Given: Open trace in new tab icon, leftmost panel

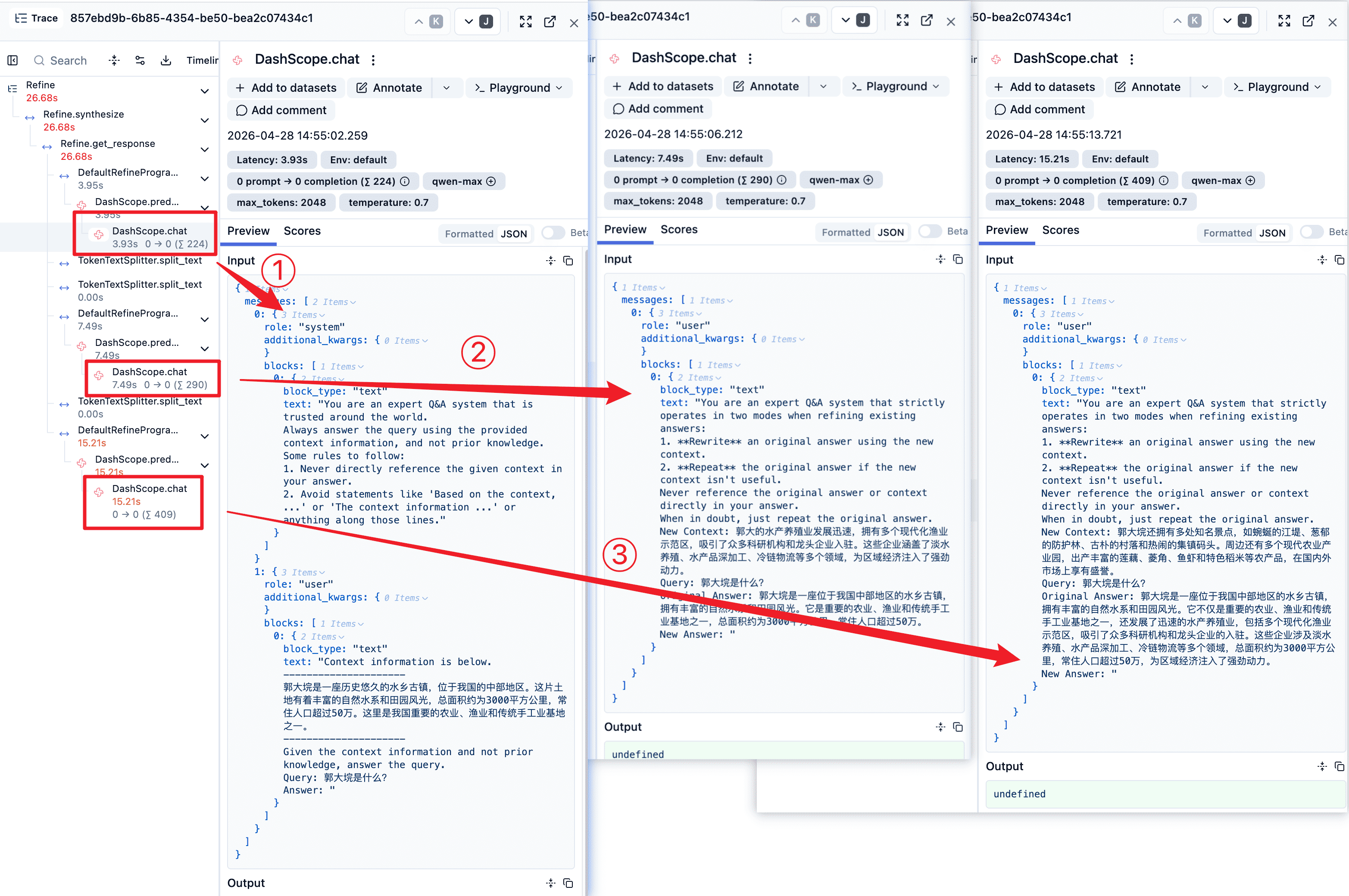Looking at the screenshot, I should (x=550, y=22).
